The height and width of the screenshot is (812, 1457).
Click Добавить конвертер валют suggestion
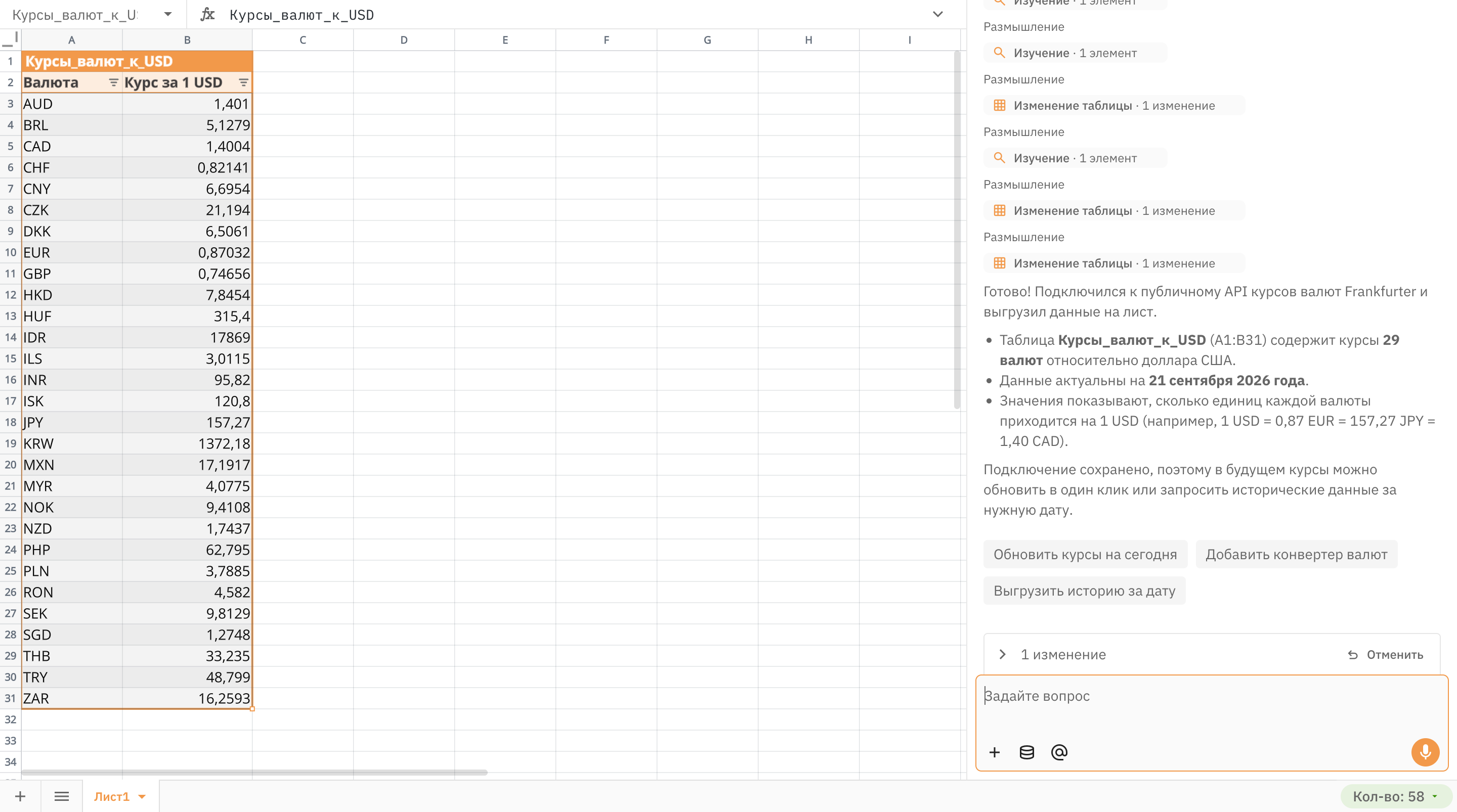click(1296, 554)
